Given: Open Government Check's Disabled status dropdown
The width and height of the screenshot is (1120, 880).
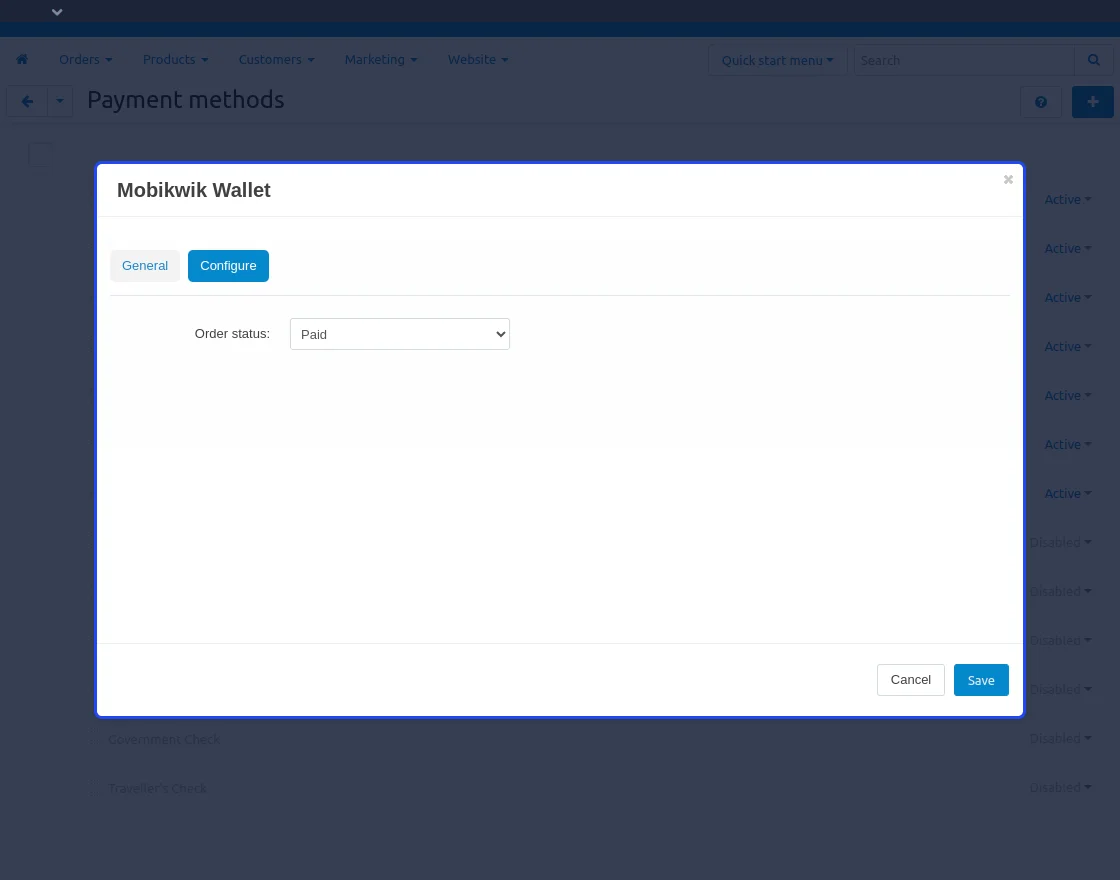Looking at the screenshot, I should tap(1060, 739).
